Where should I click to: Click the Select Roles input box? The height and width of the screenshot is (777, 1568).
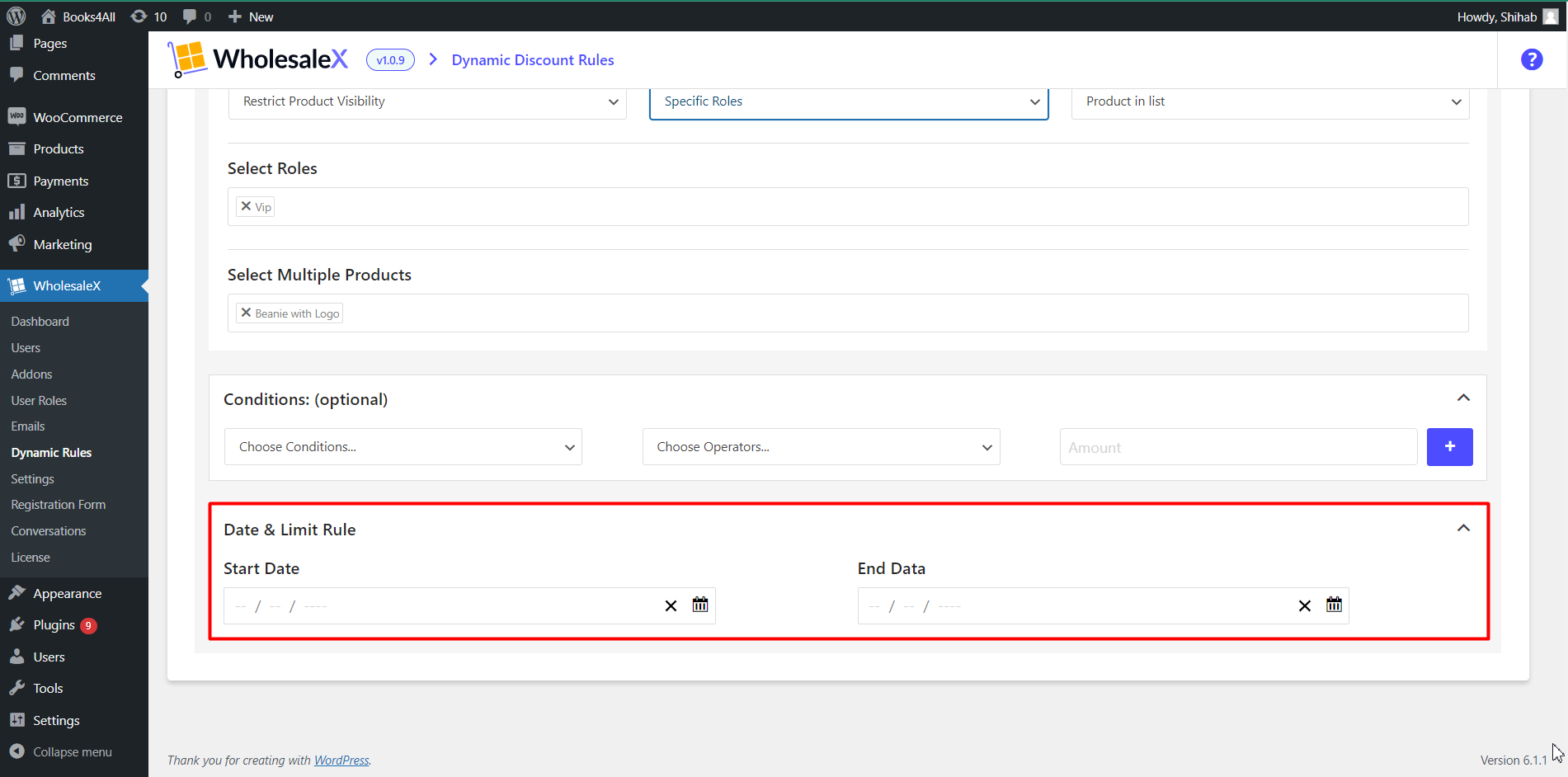[848, 206]
